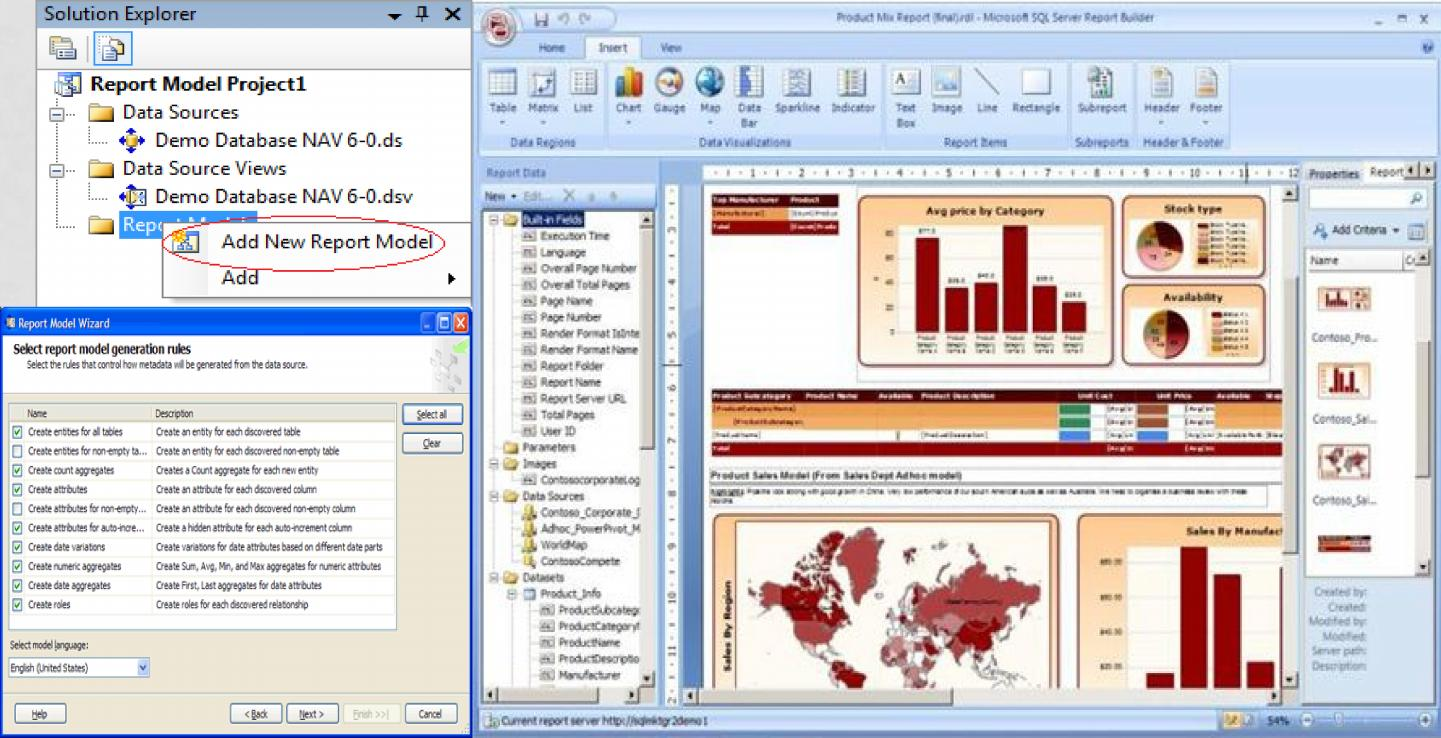
Task: Uncheck the 'Create roles' rule
Action: point(18,605)
